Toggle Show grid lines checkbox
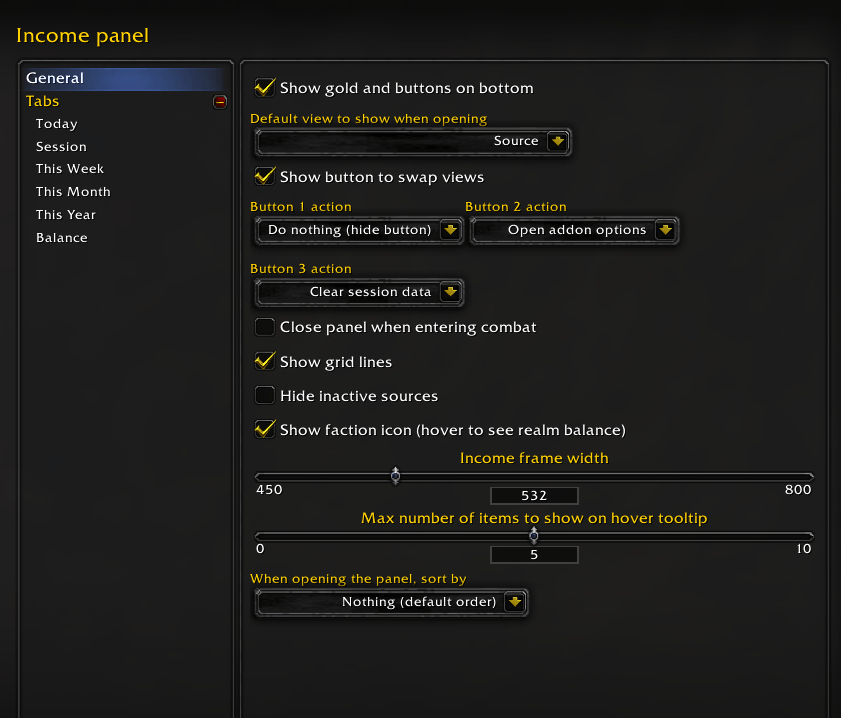The height and width of the screenshot is (718, 841). pyautogui.click(x=264, y=361)
